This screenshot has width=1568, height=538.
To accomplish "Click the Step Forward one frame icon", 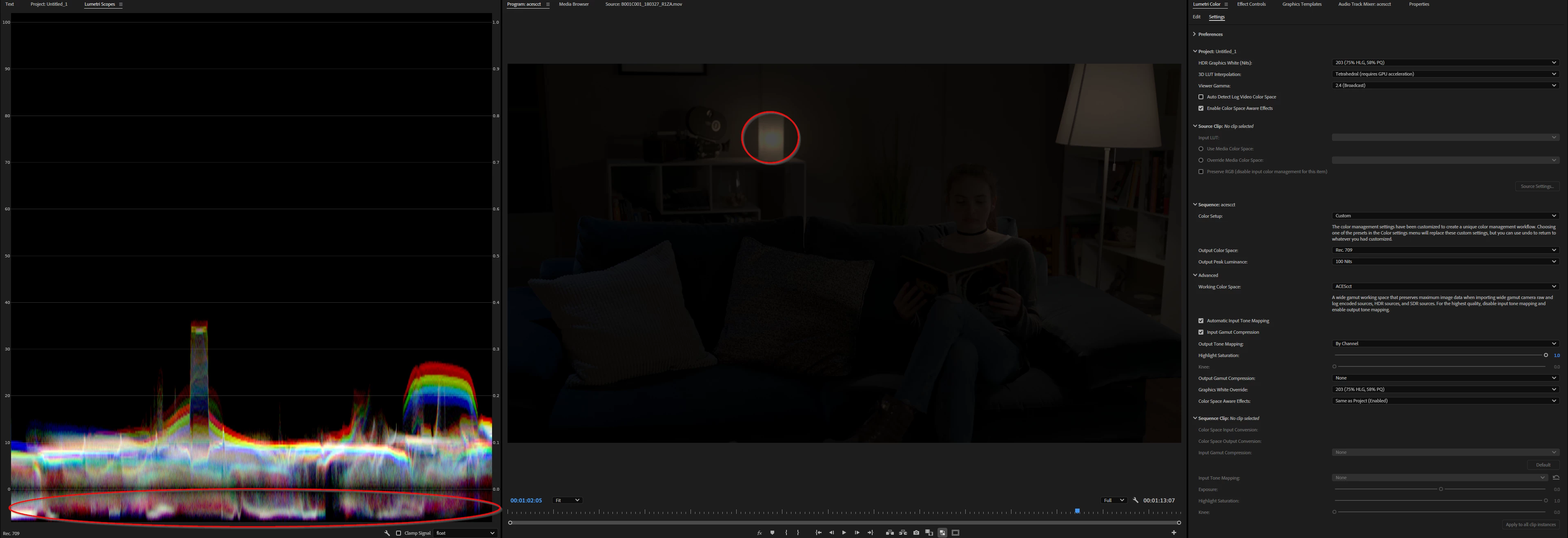I will (x=856, y=533).
